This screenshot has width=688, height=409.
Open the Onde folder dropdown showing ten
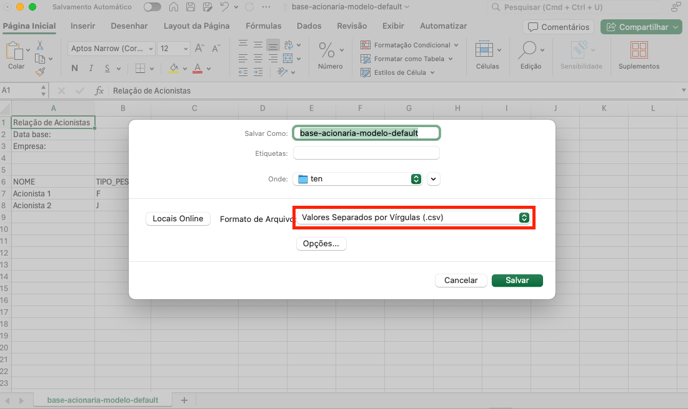point(358,179)
